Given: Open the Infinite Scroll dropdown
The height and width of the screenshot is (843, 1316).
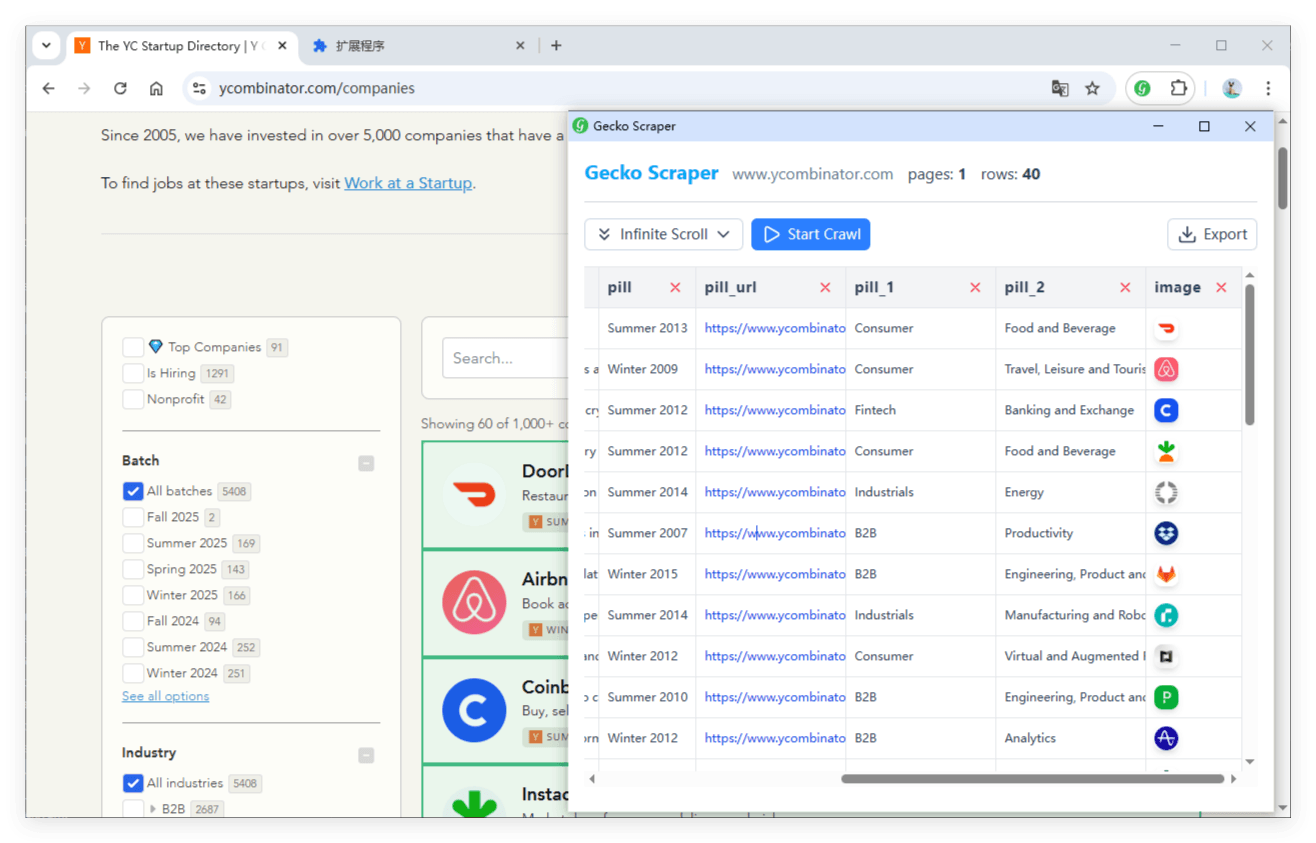Looking at the screenshot, I should (x=664, y=234).
